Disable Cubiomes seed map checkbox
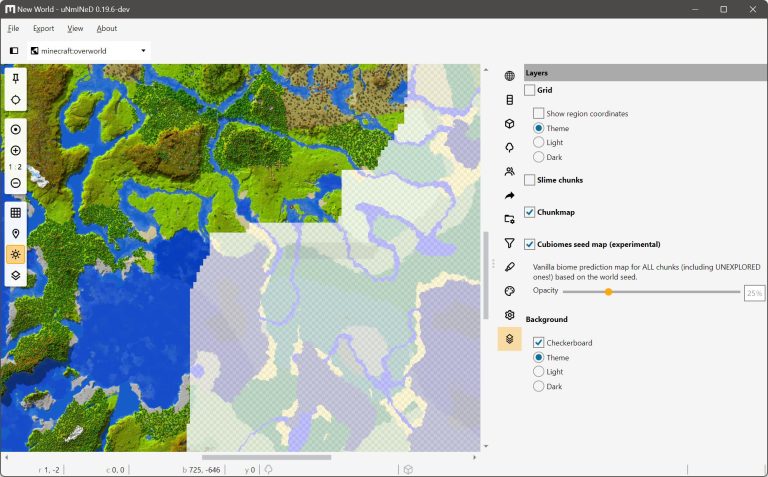Screen dimensions: 768x477 coord(529,244)
